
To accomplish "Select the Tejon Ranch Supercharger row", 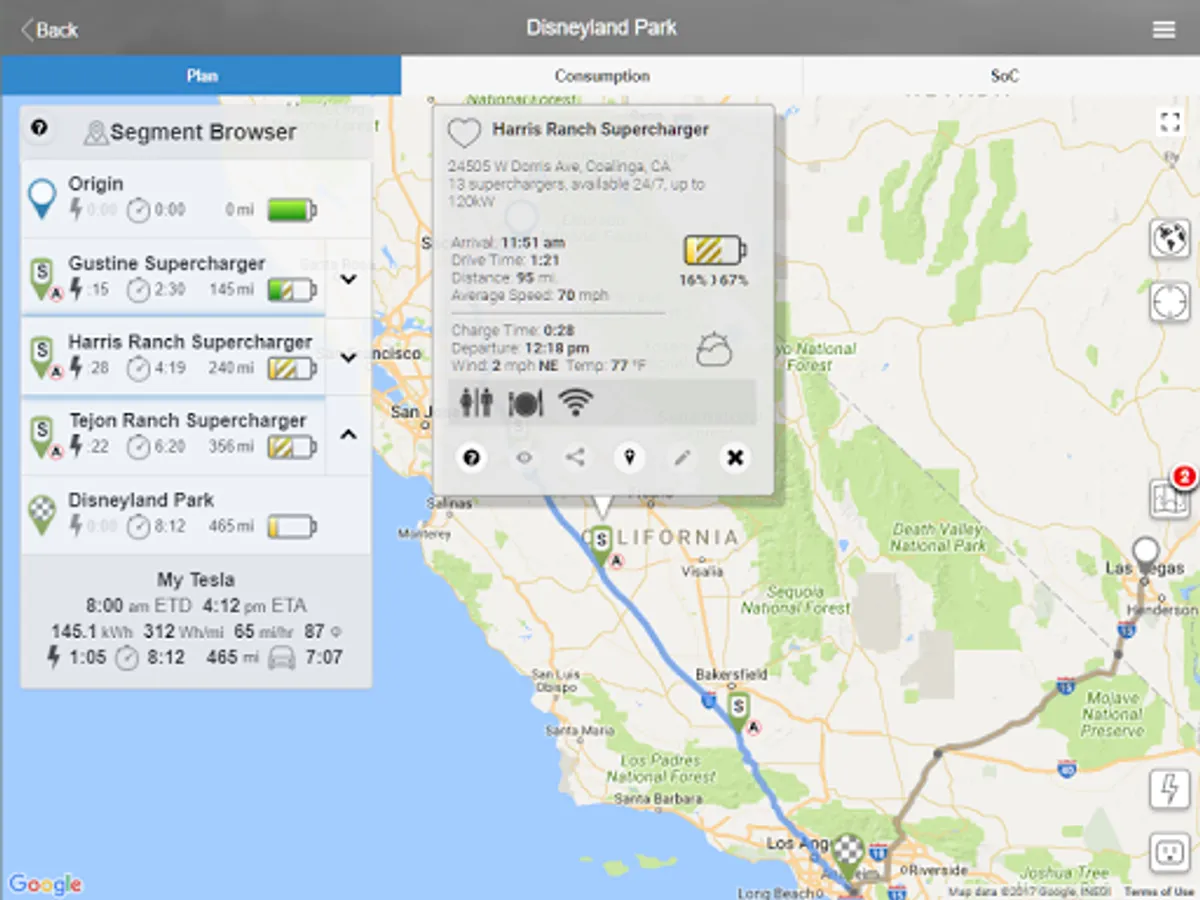I will 173,434.
